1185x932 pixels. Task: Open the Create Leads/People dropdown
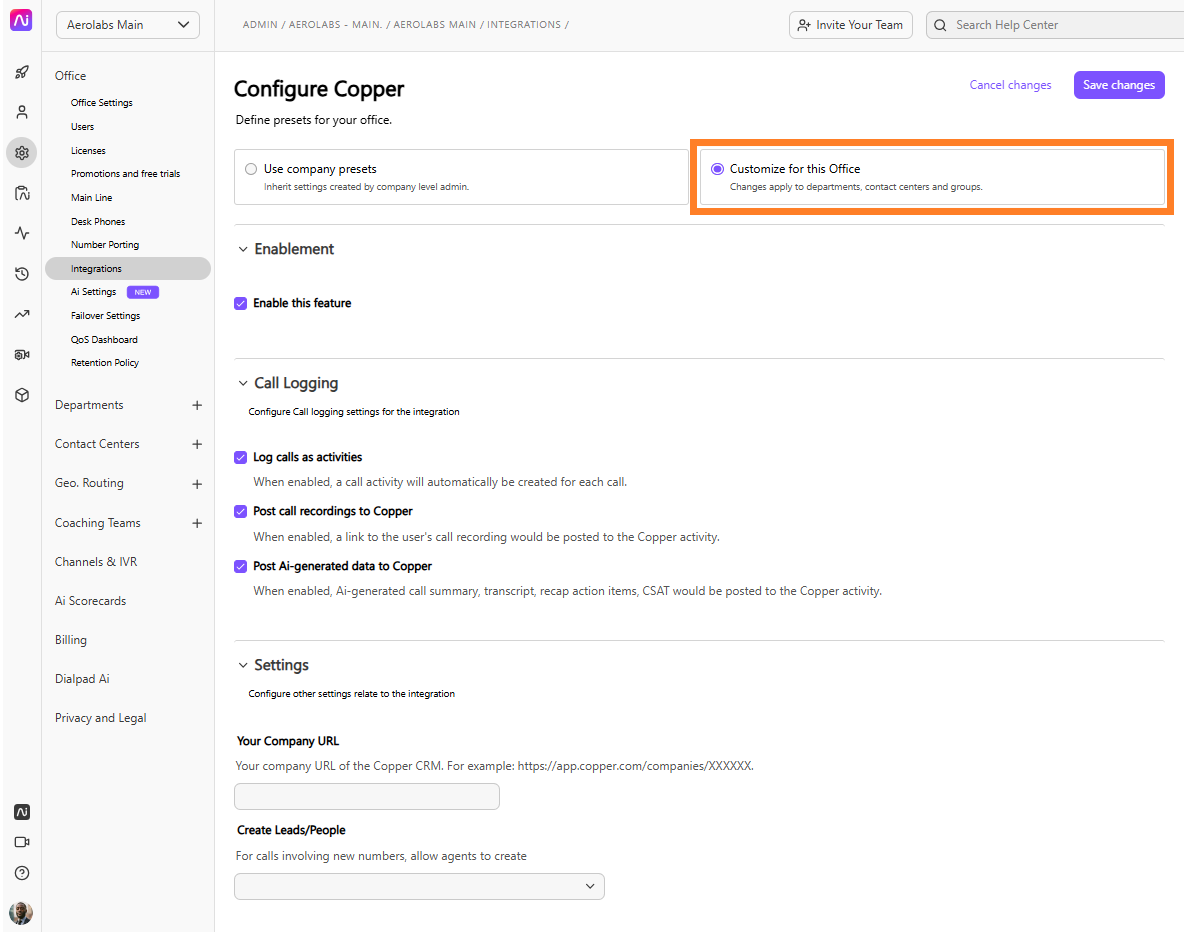[x=419, y=887]
